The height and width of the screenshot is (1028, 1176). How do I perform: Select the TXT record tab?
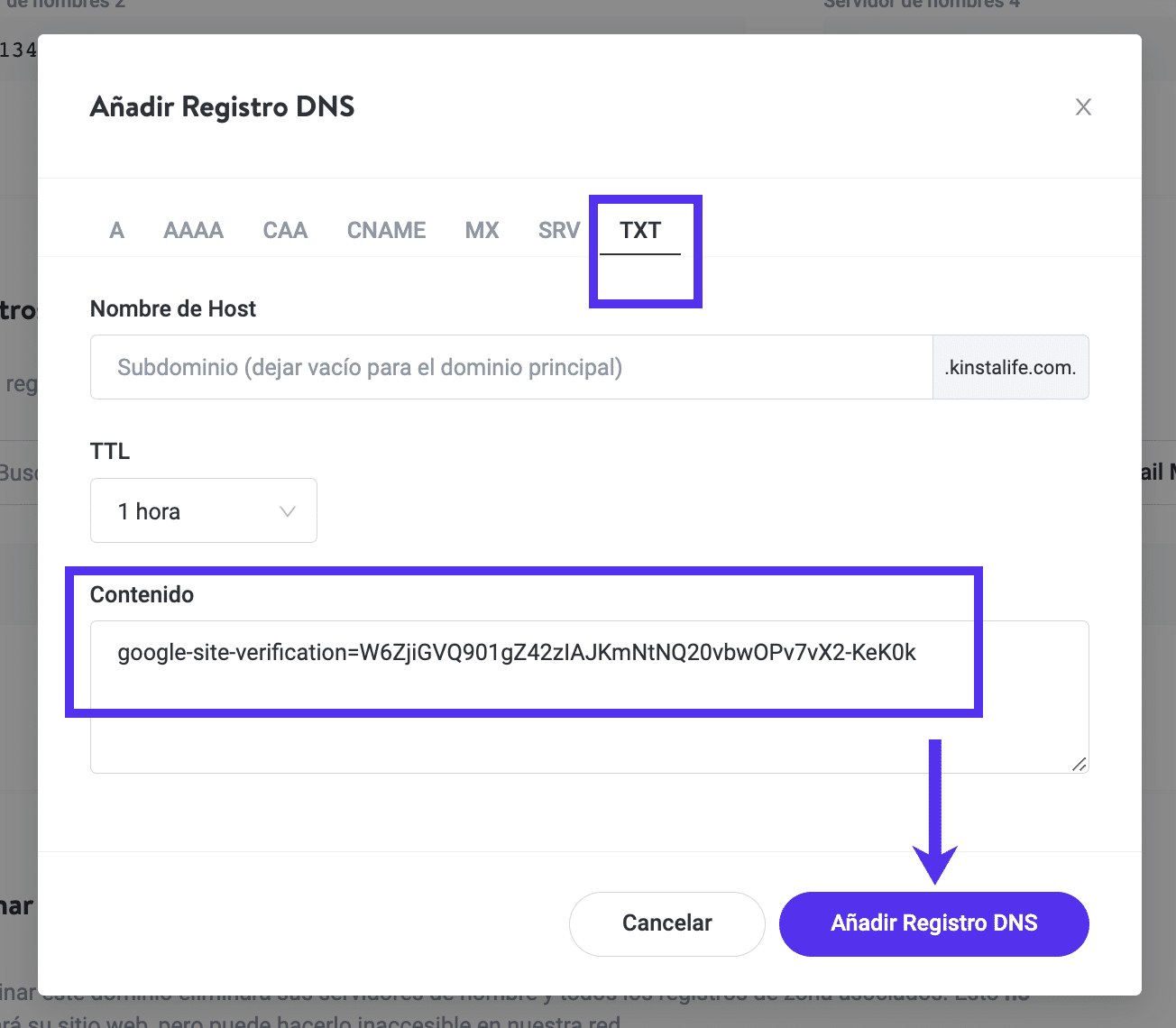pyautogui.click(x=640, y=231)
